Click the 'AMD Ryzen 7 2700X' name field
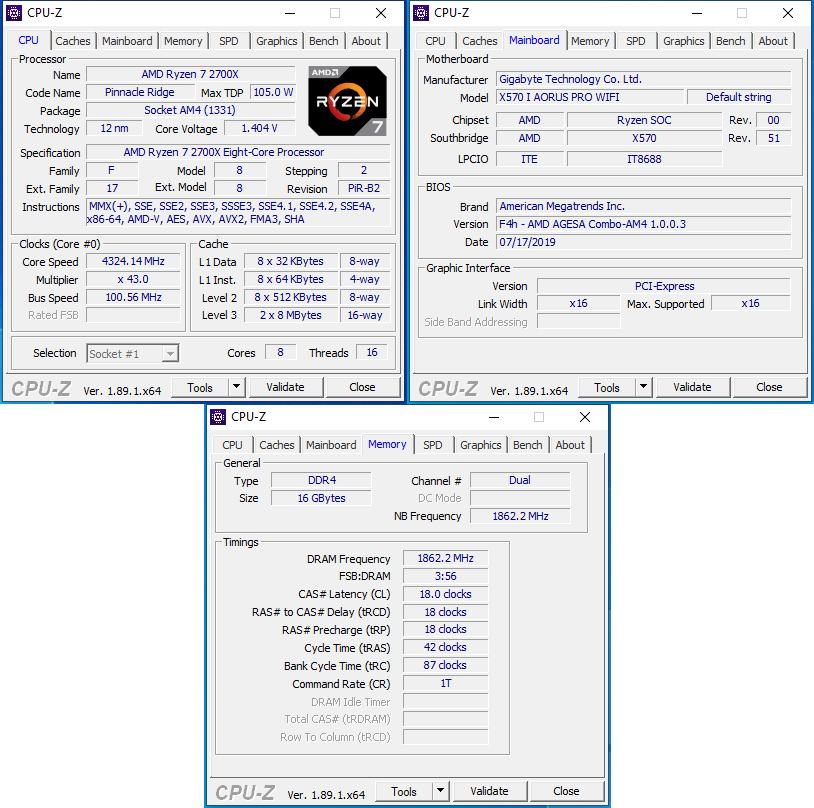 point(190,74)
